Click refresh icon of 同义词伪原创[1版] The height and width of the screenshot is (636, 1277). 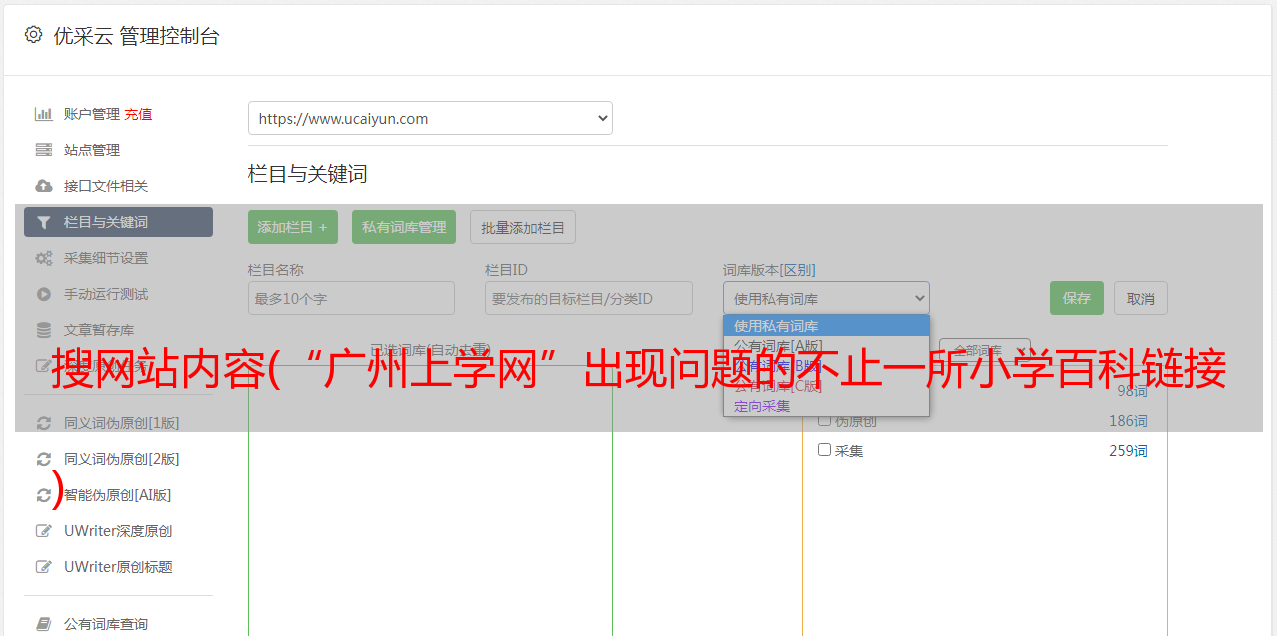43,423
